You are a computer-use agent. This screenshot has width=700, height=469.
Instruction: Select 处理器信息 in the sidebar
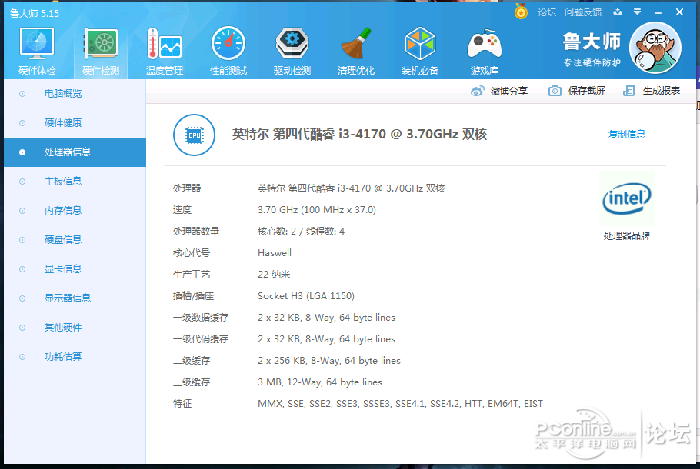tap(75, 152)
